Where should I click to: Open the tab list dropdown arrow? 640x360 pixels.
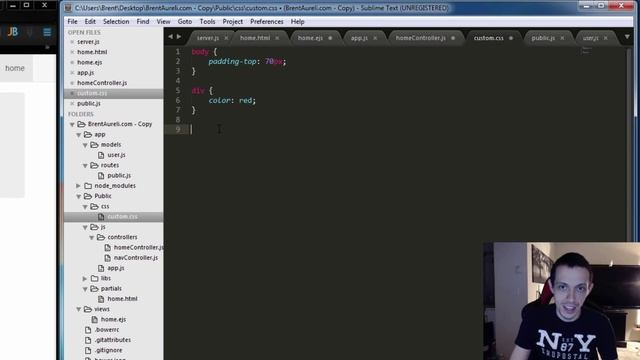click(x=627, y=37)
